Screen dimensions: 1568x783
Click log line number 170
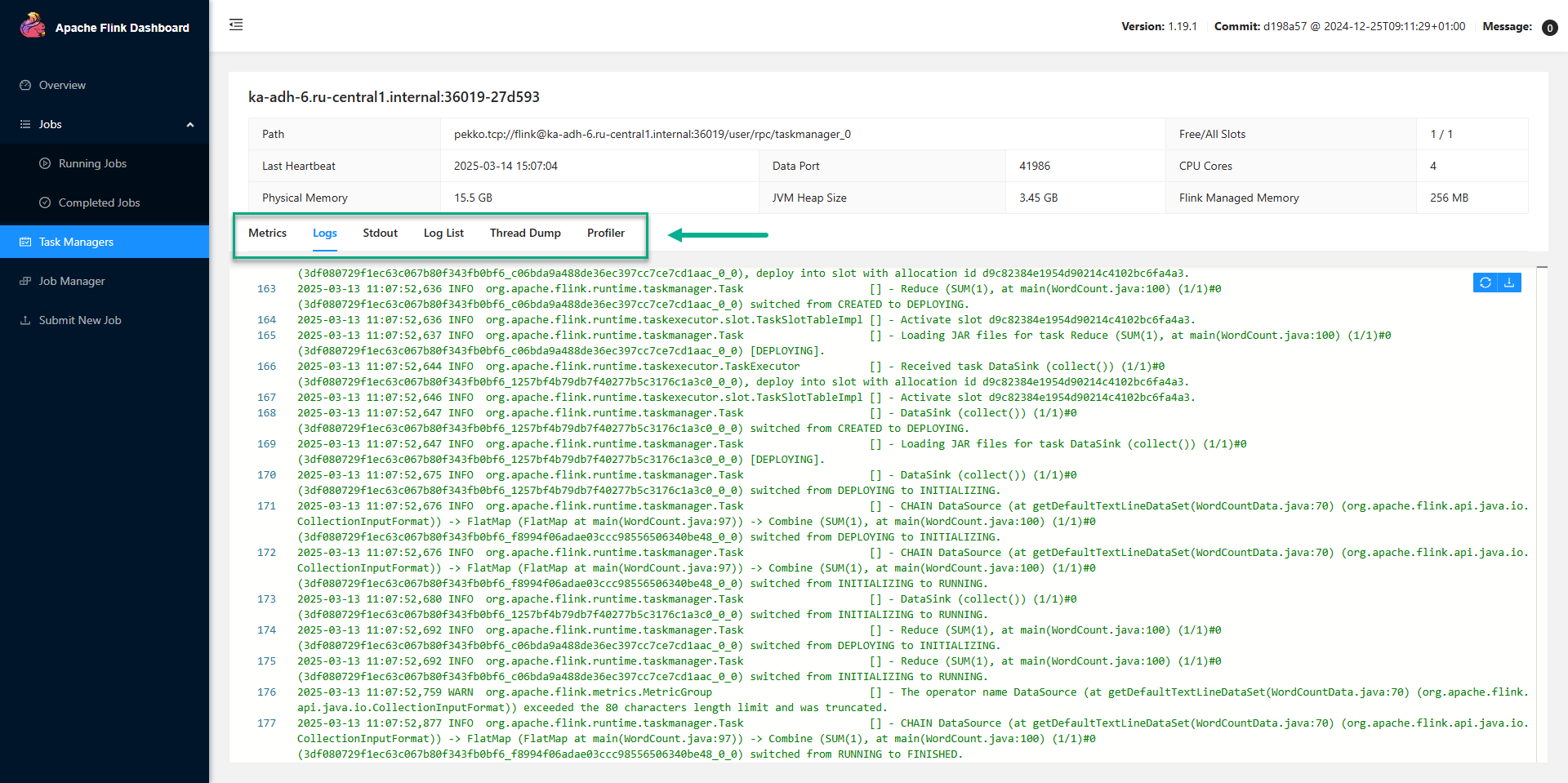[266, 475]
